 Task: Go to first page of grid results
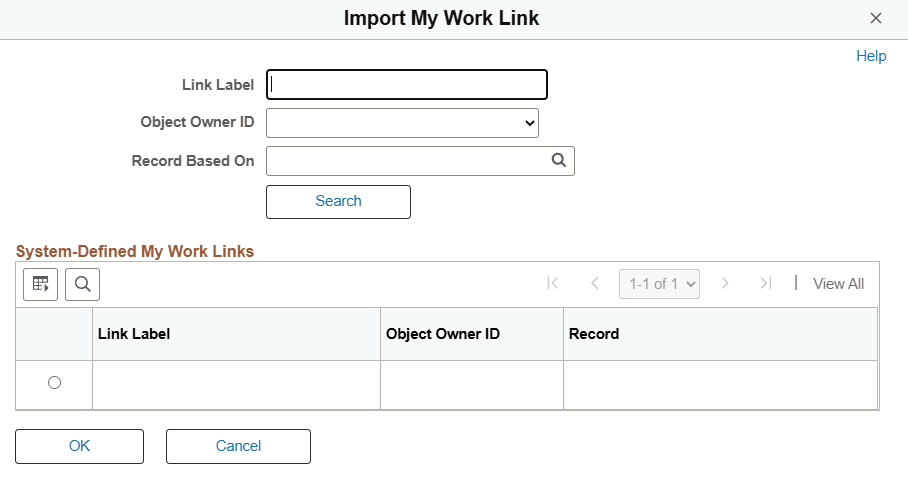pos(553,284)
